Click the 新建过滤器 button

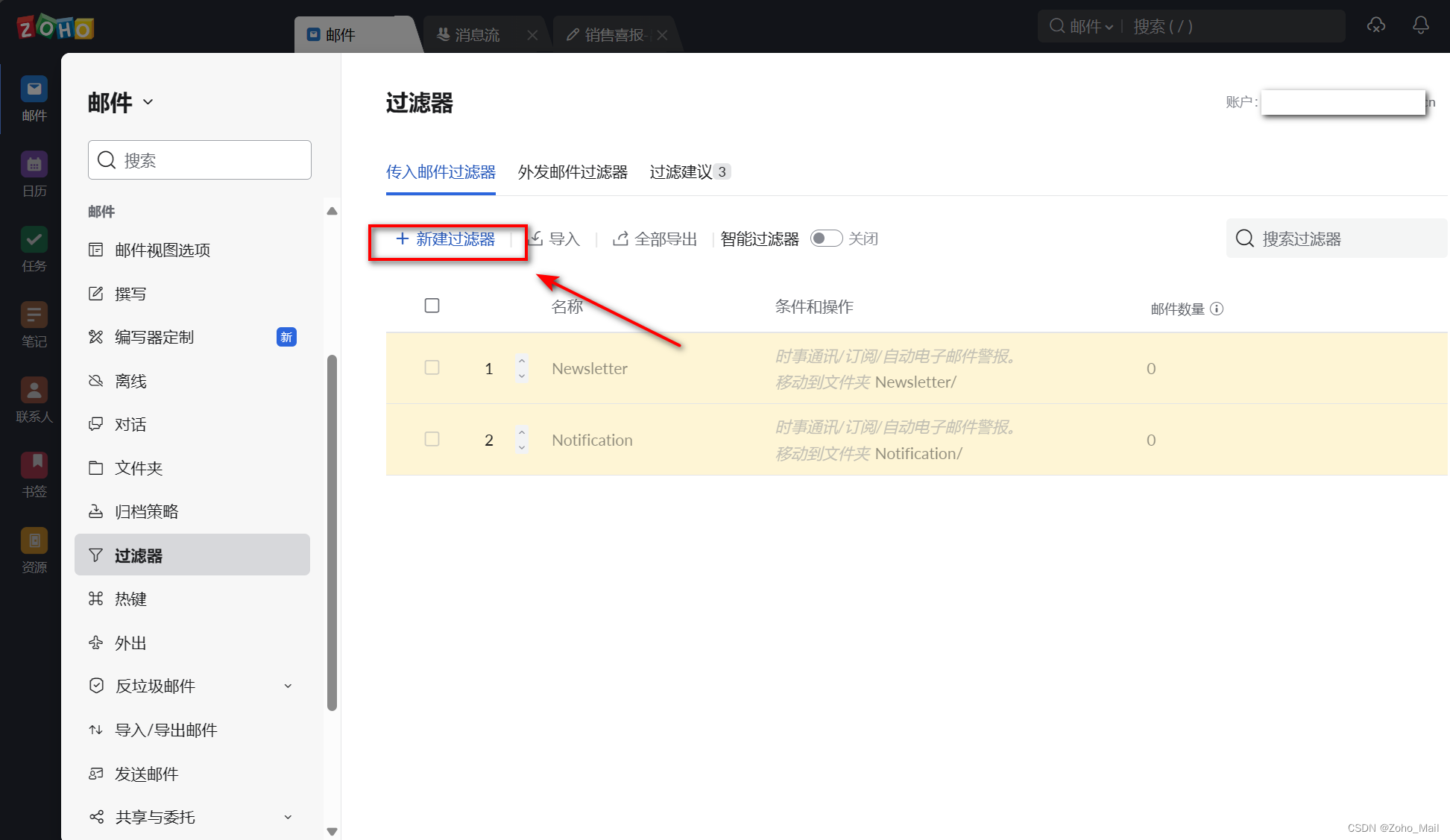(446, 239)
